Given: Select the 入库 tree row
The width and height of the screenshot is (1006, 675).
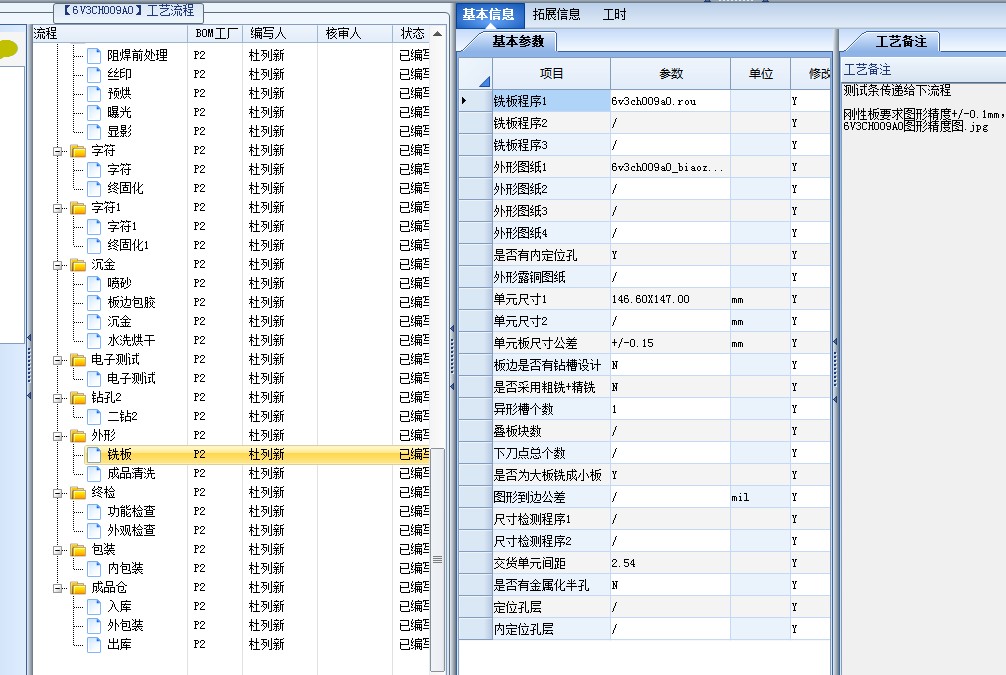Looking at the screenshot, I should pyautogui.click(x=231, y=606).
